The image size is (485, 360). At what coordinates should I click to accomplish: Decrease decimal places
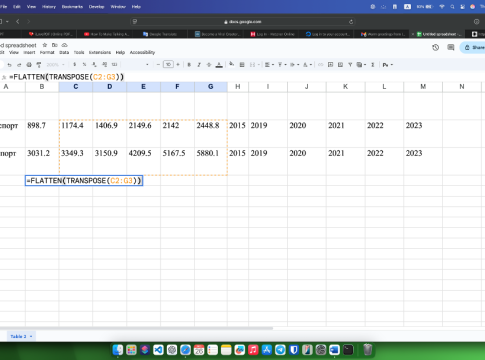click(x=94, y=65)
